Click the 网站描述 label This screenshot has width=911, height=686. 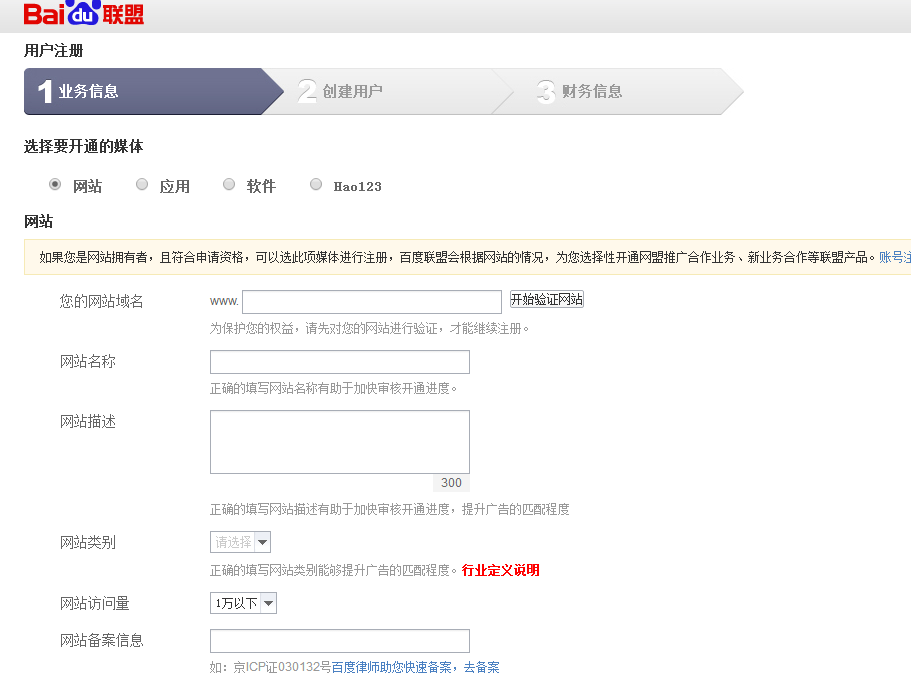click(88, 422)
